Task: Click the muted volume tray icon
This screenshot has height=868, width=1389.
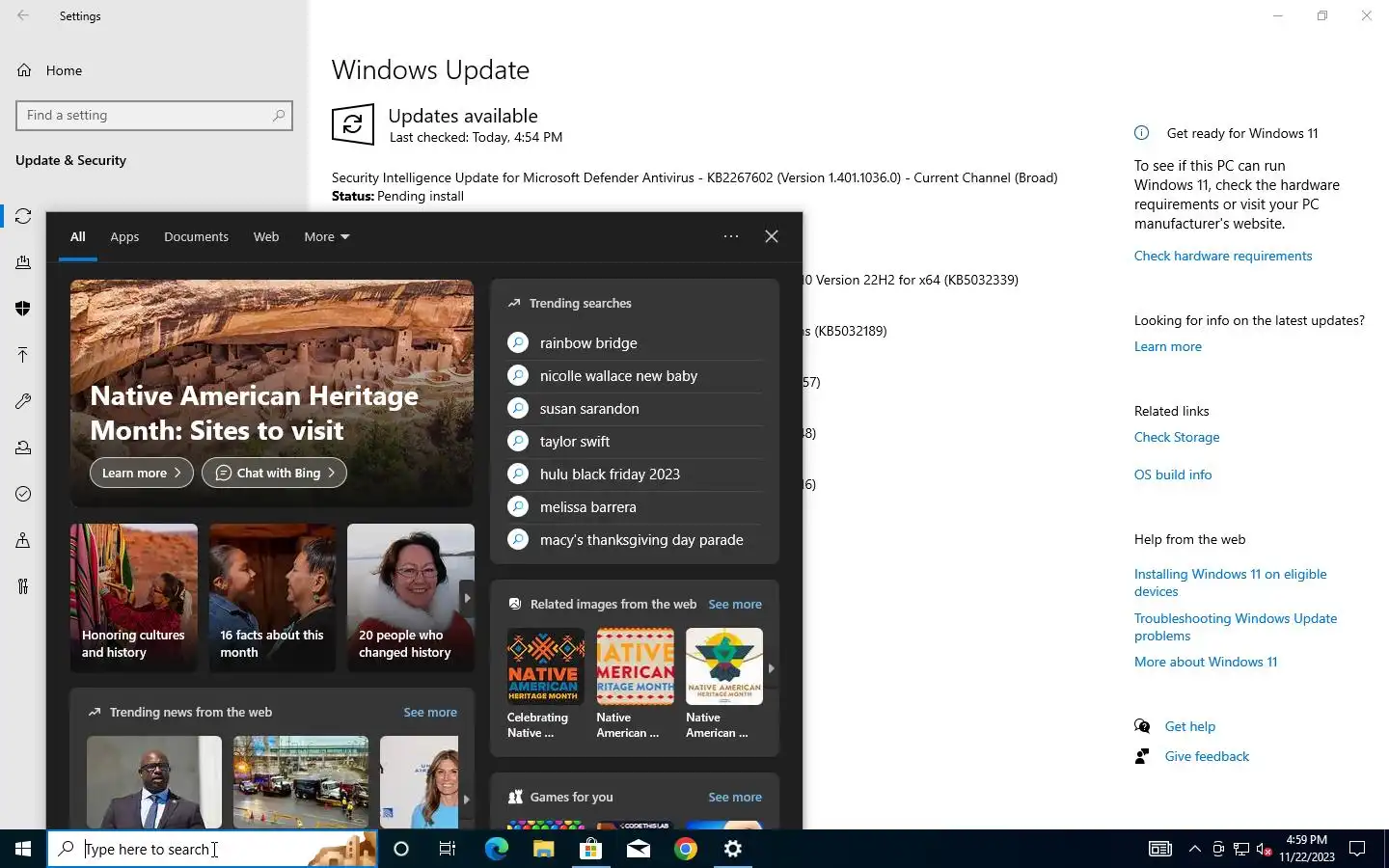Action: click(x=1264, y=849)
